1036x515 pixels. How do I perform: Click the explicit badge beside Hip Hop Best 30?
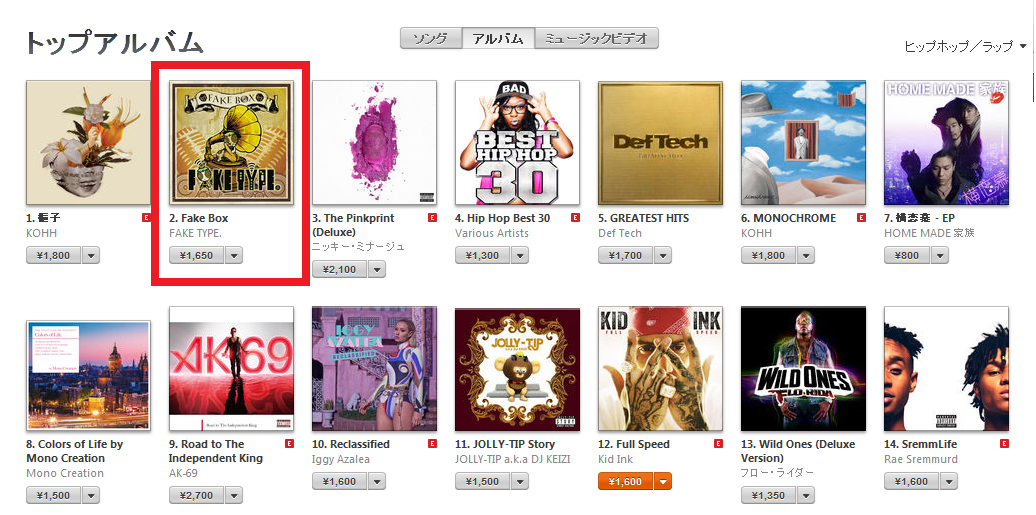[x=575, y=218]
